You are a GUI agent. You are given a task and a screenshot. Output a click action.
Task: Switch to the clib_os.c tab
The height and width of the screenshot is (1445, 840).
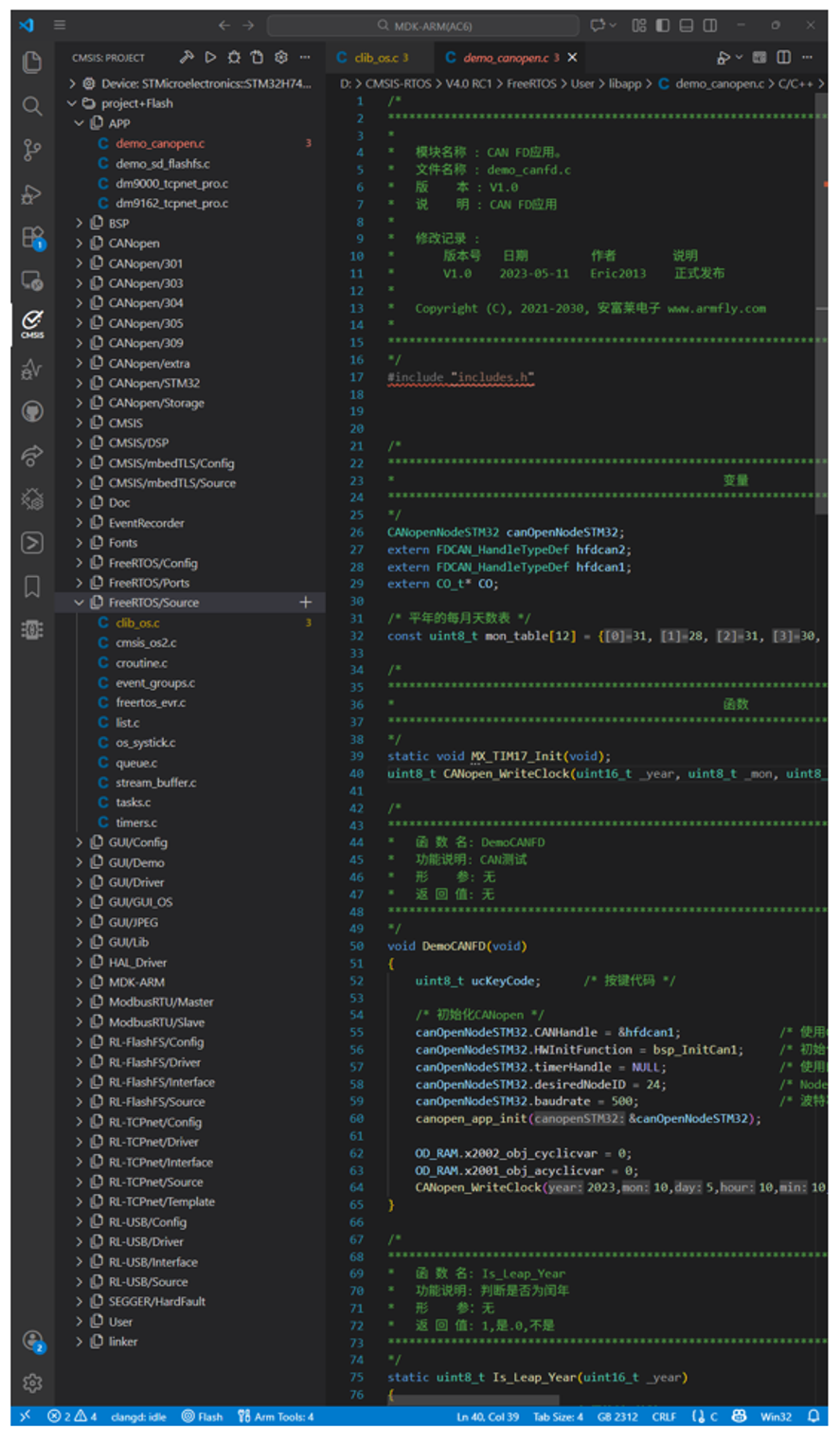pyautogui.click(x=374, y=58)
